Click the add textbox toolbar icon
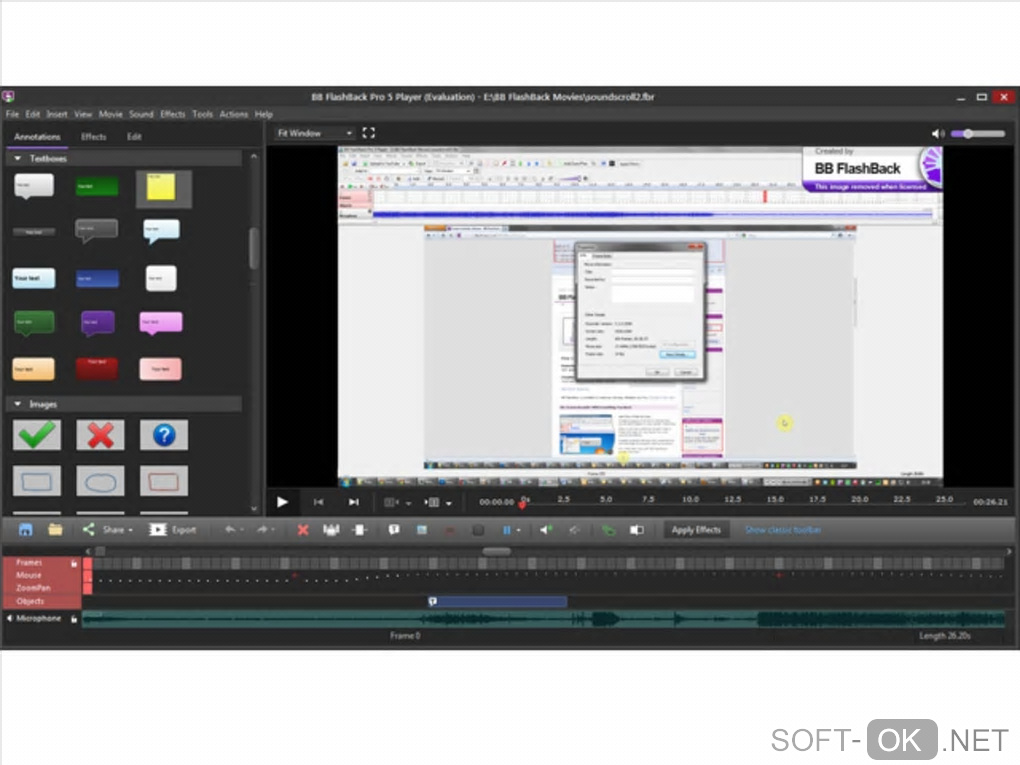Image resolution: width=1020 pixels, height=765 pixels. click(394, 530)
